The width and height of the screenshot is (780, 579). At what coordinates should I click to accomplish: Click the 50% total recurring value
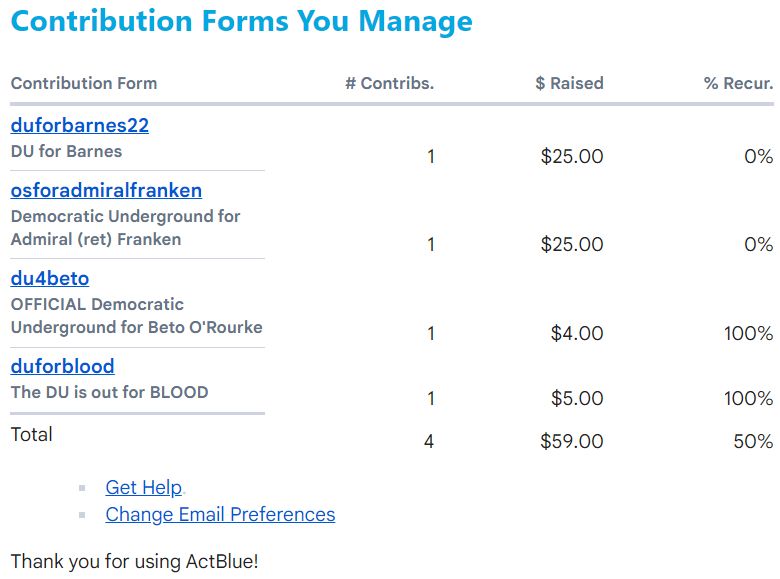click(x=753, y=441)
